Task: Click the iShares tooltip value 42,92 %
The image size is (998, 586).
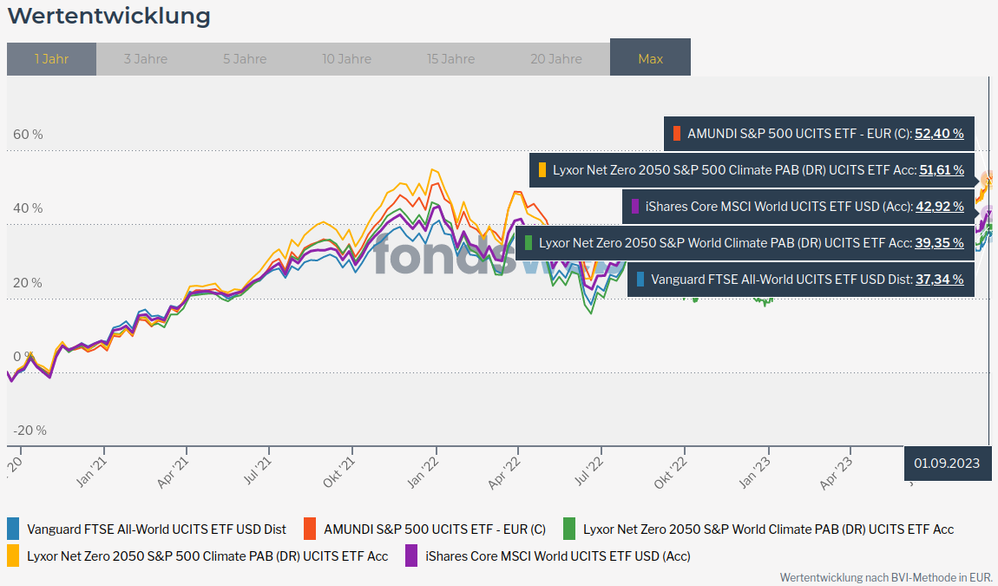Action: point(939,207)
